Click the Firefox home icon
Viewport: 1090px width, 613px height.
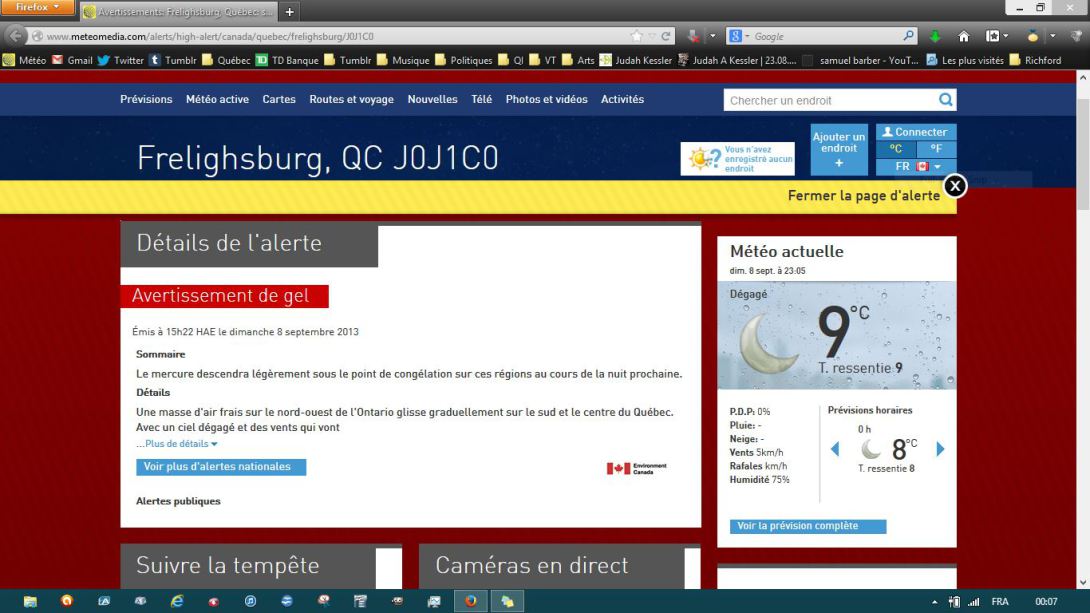[964, 36]
